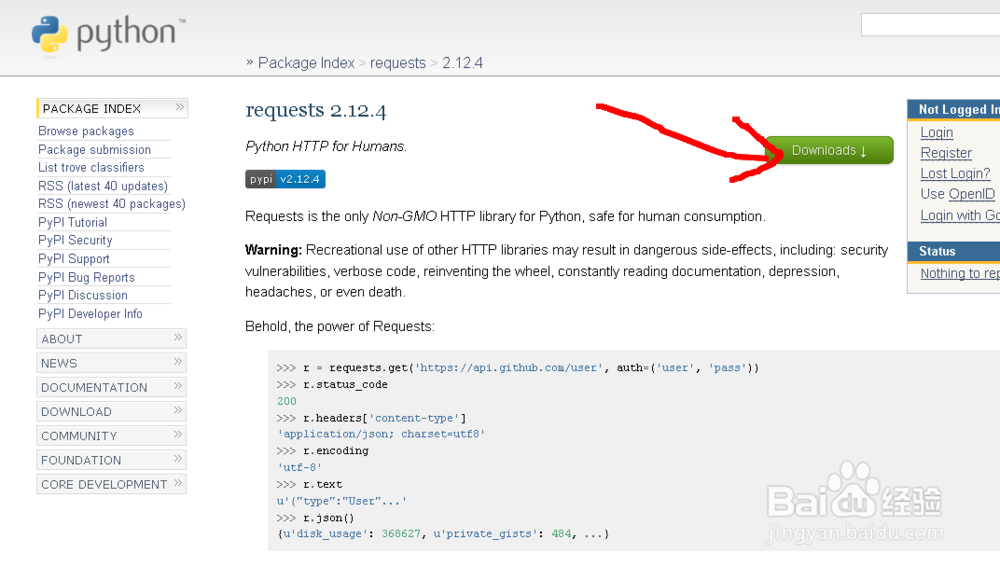1000x567 pixels.
Task: Open PyPI Tutorial link
Action: [73, 222]
